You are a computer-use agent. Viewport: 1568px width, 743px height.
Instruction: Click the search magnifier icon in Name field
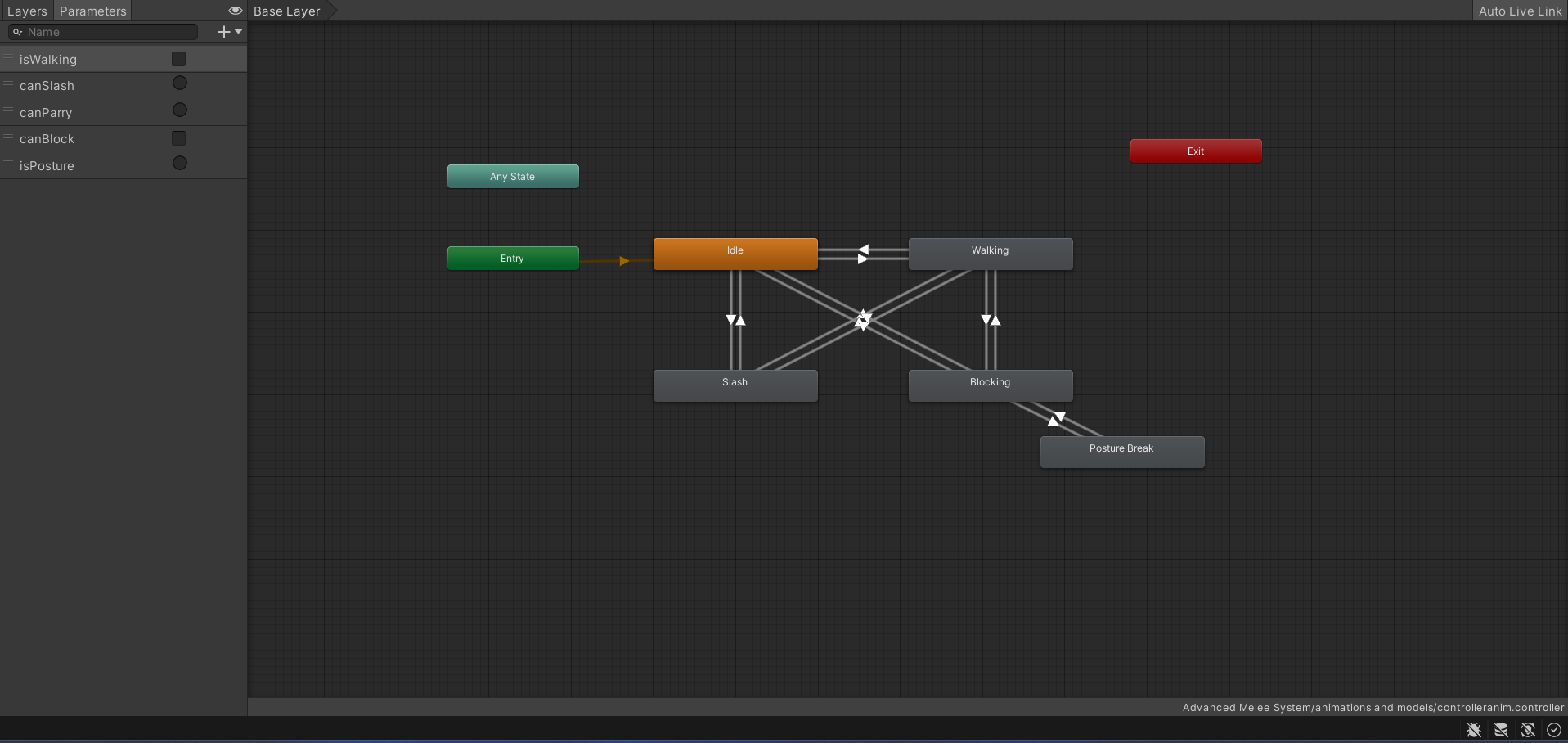point(17,32)
